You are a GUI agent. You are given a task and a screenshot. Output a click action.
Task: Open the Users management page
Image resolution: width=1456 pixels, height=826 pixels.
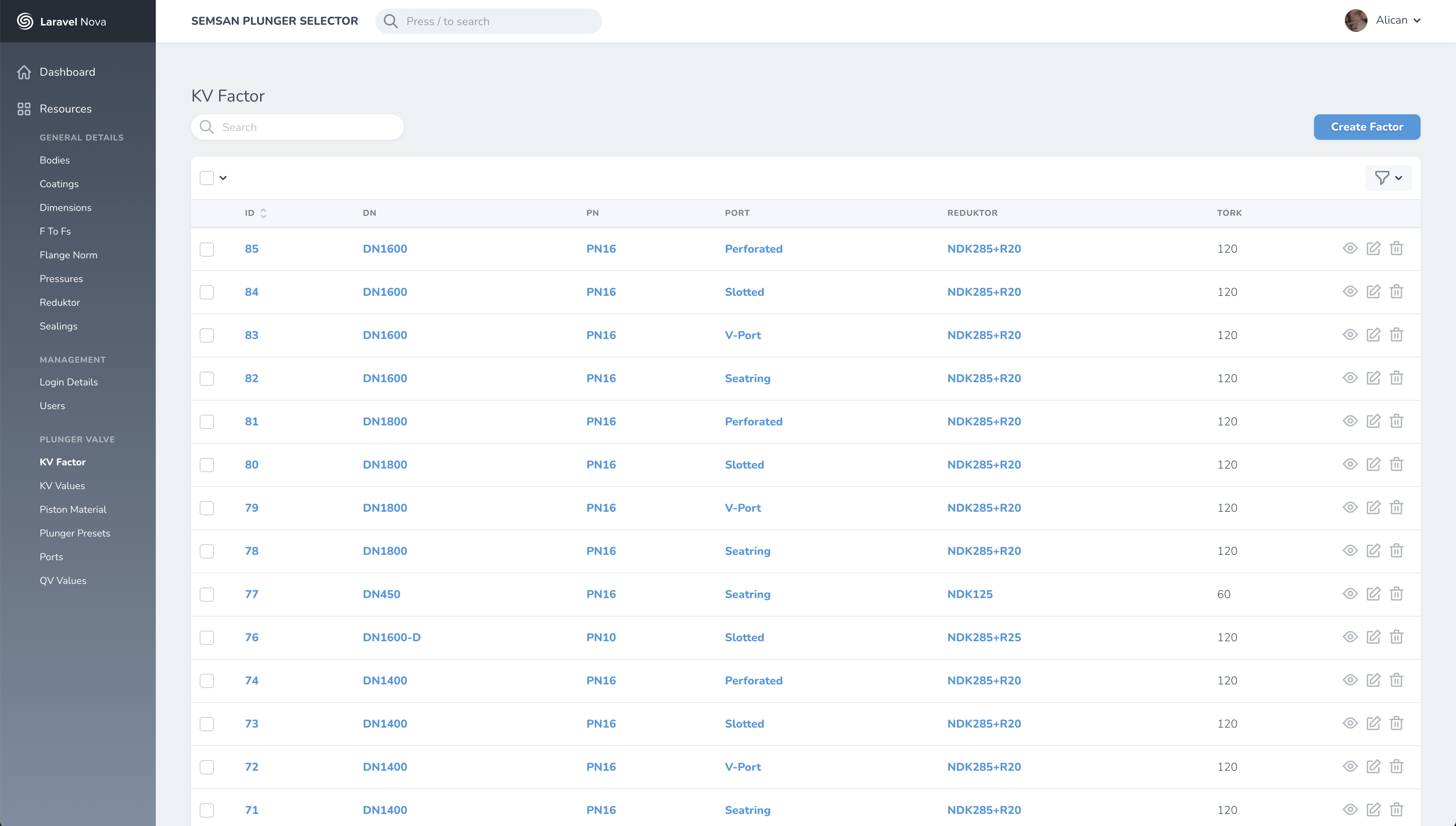(x=52, y=406)
